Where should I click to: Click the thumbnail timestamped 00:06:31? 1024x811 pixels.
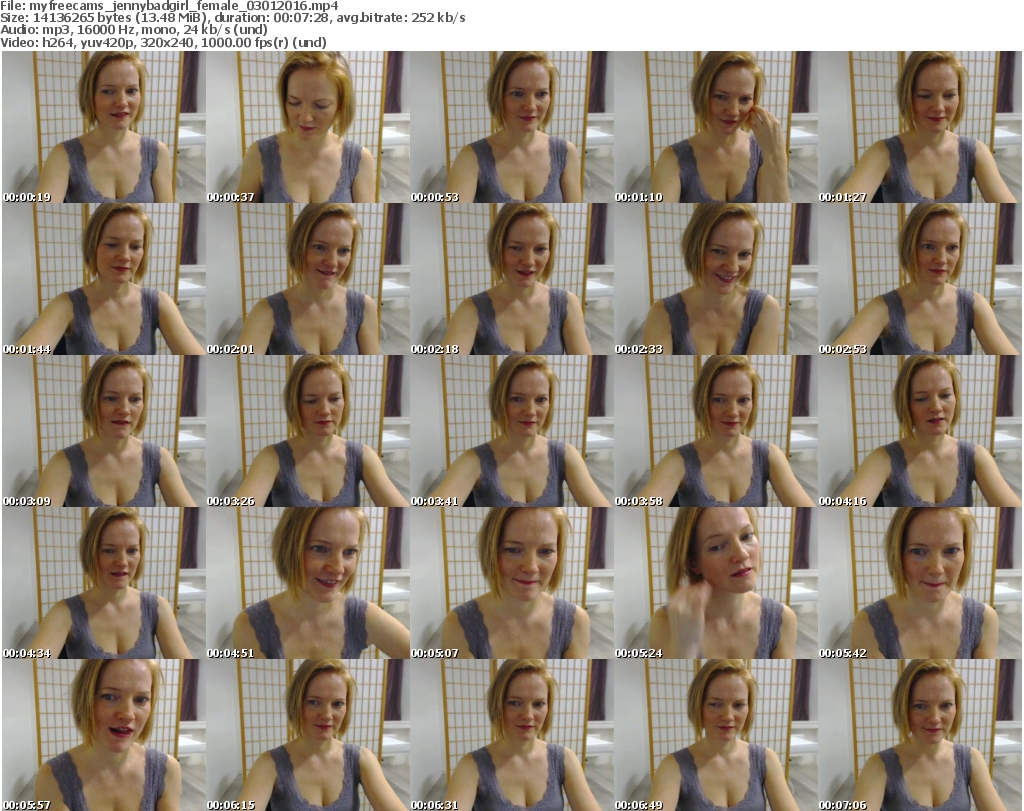511,735
